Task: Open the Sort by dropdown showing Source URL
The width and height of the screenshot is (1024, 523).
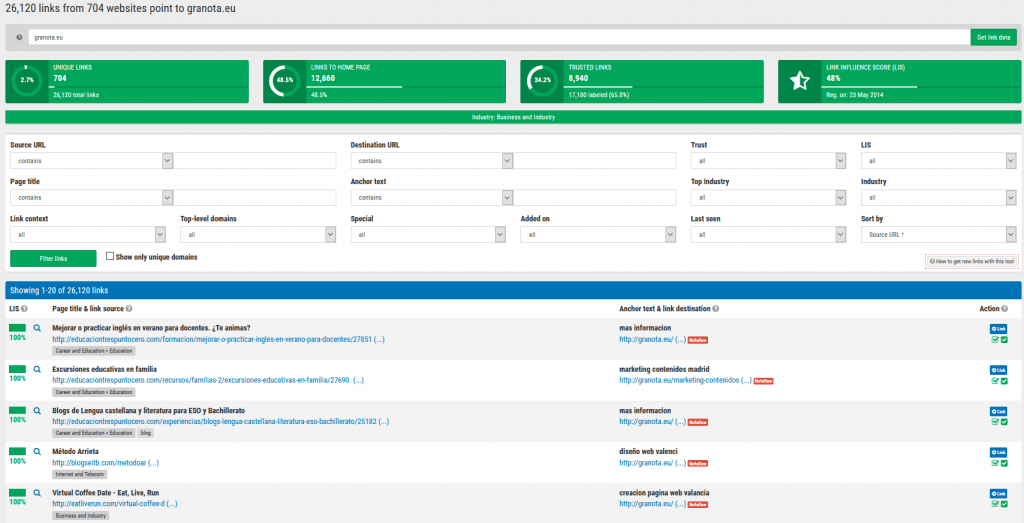Action: (938, 234)
